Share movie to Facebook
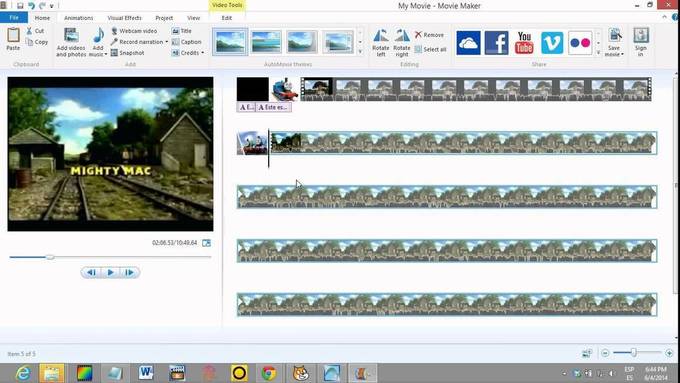This screenshot has height=383, width=680. click(x=496, y=43)
